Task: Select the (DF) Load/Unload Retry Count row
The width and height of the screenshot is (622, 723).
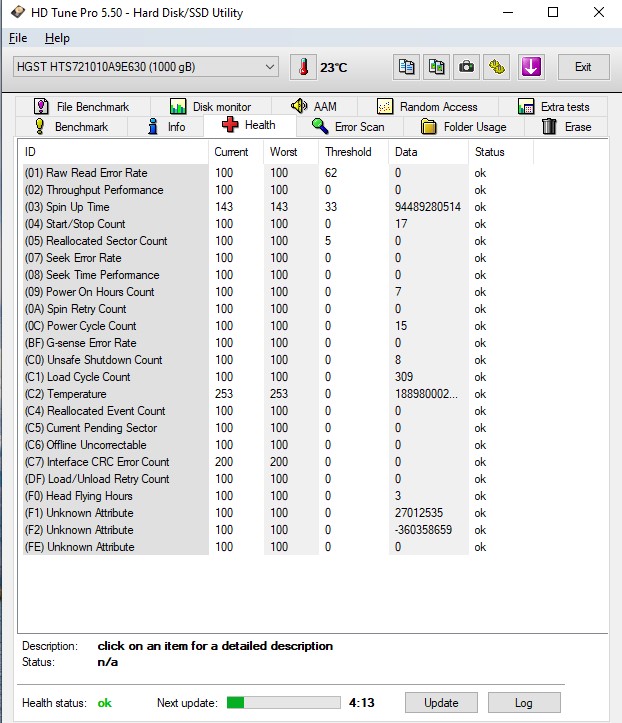Action: [x=278, y=479]
